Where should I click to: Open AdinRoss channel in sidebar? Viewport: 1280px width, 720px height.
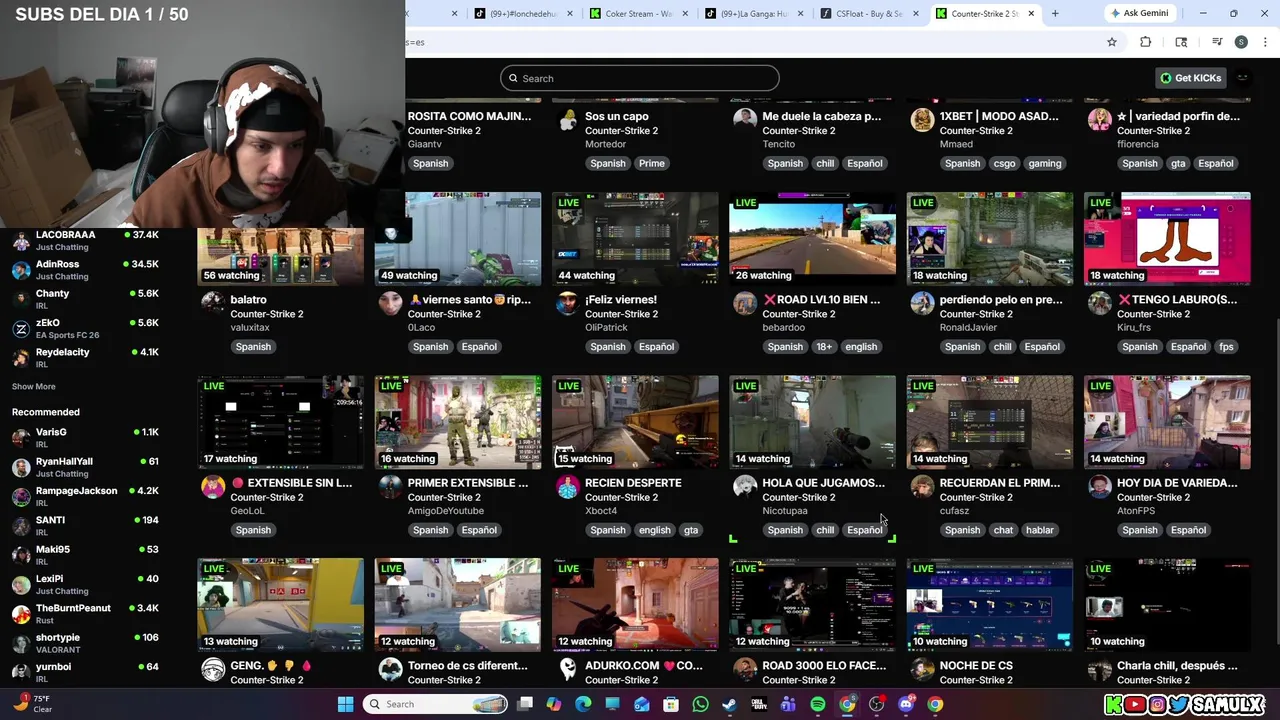(x=85, y=270)
